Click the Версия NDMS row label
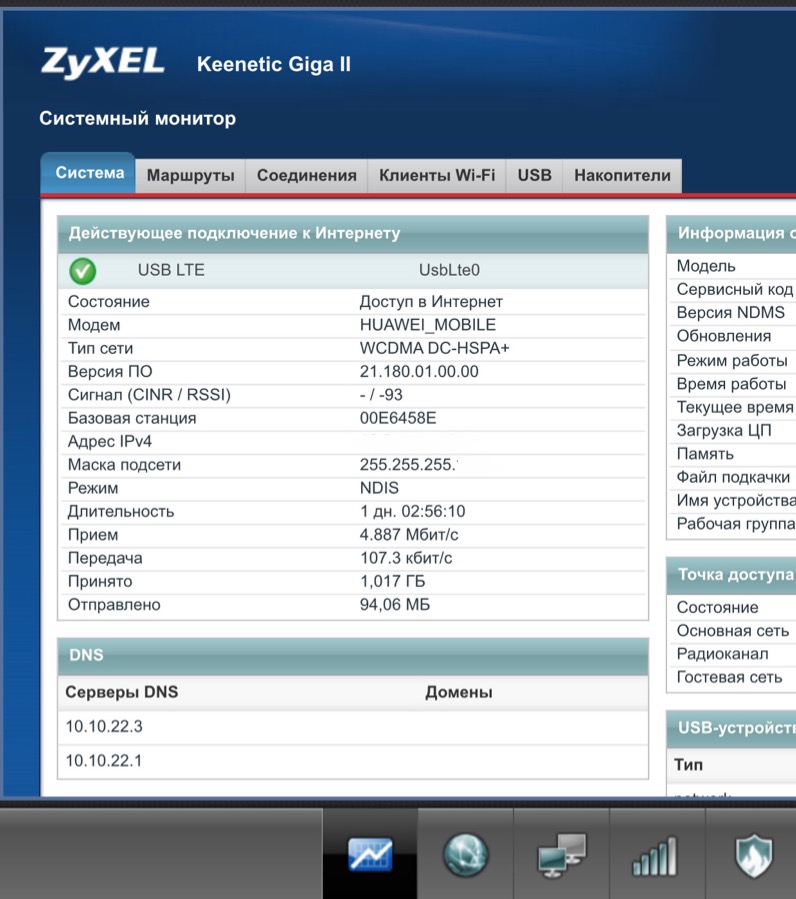 tap(731, 312)
